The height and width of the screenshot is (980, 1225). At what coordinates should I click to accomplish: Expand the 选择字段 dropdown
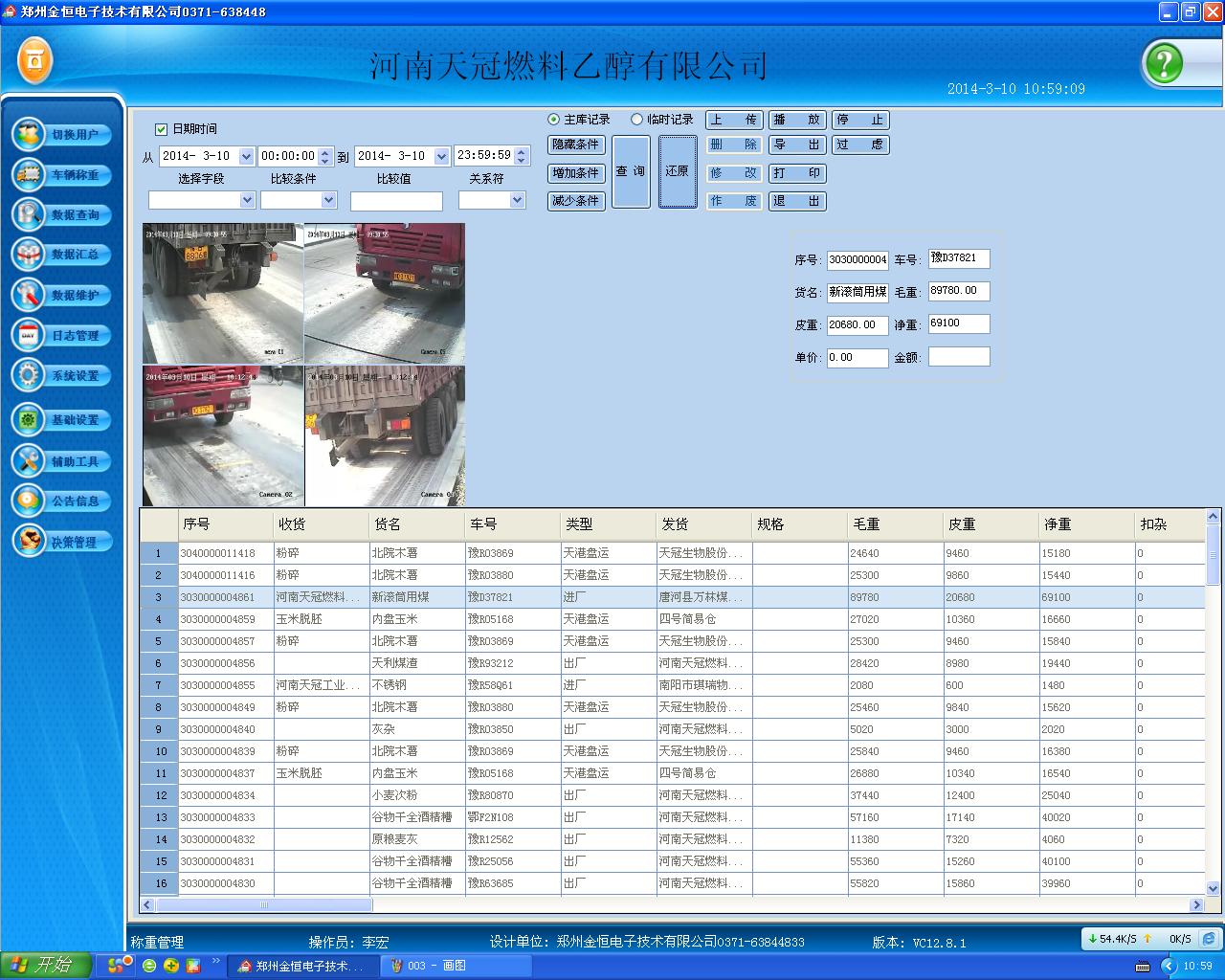pos(247,200)
